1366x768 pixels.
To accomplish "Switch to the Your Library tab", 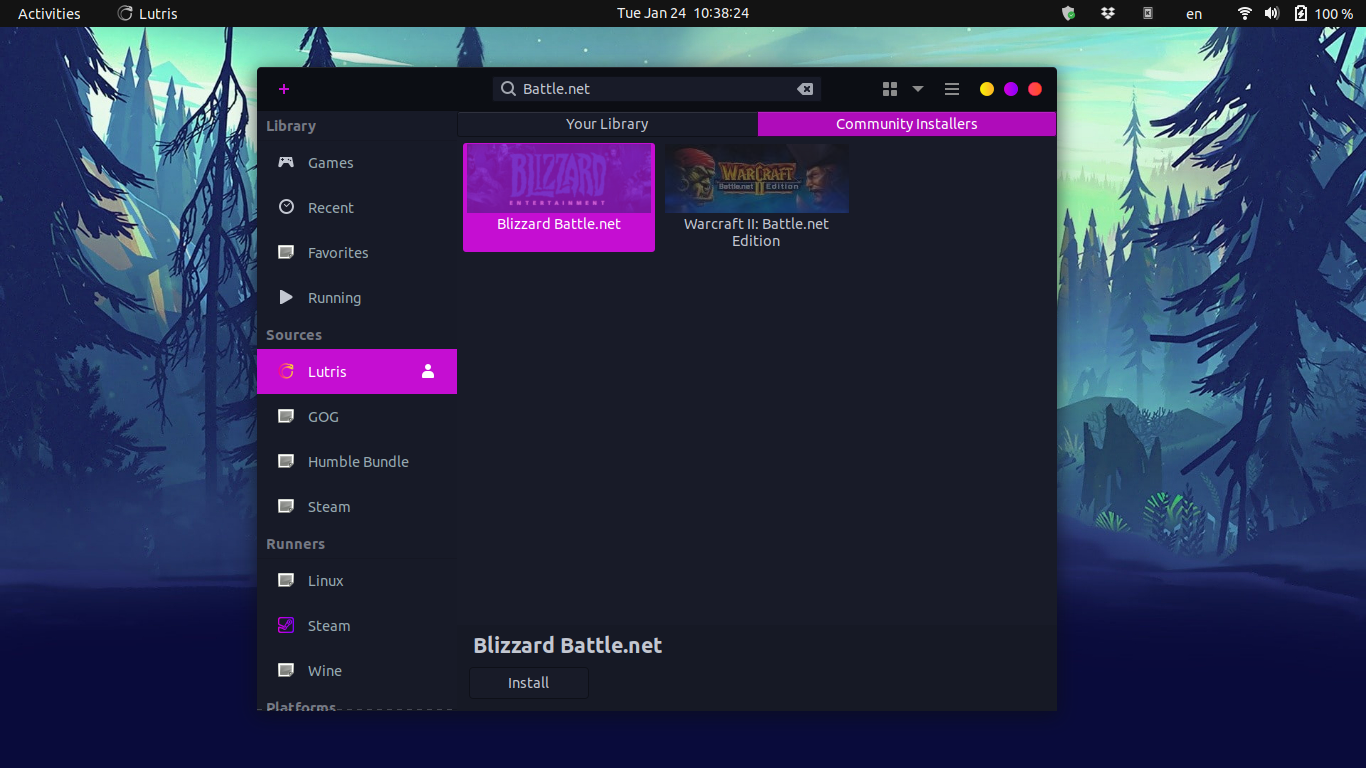I will [607, 123].
